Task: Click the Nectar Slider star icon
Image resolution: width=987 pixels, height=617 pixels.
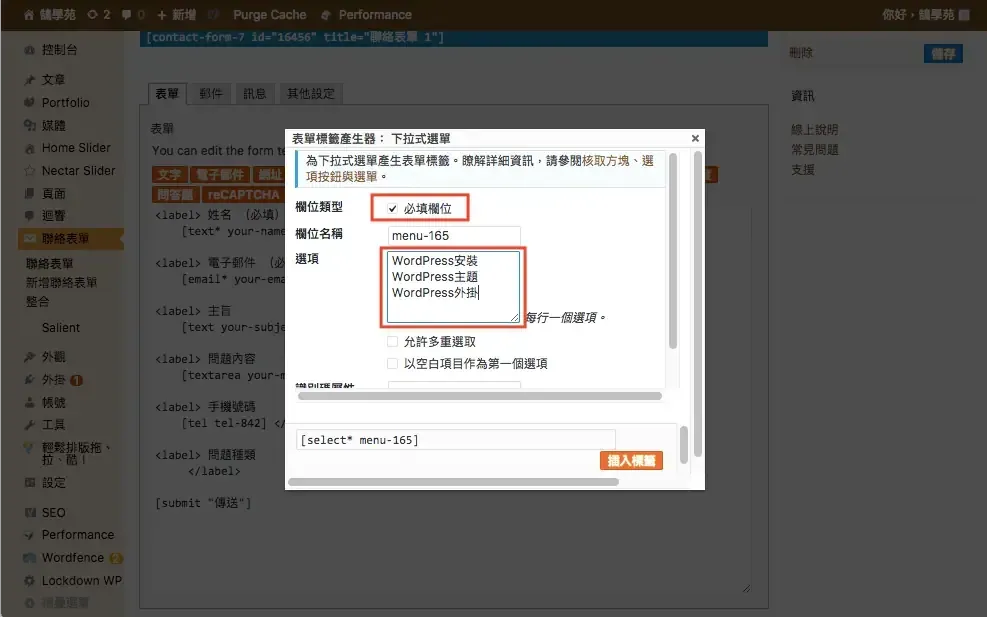Action: click(x=29, y=171)
